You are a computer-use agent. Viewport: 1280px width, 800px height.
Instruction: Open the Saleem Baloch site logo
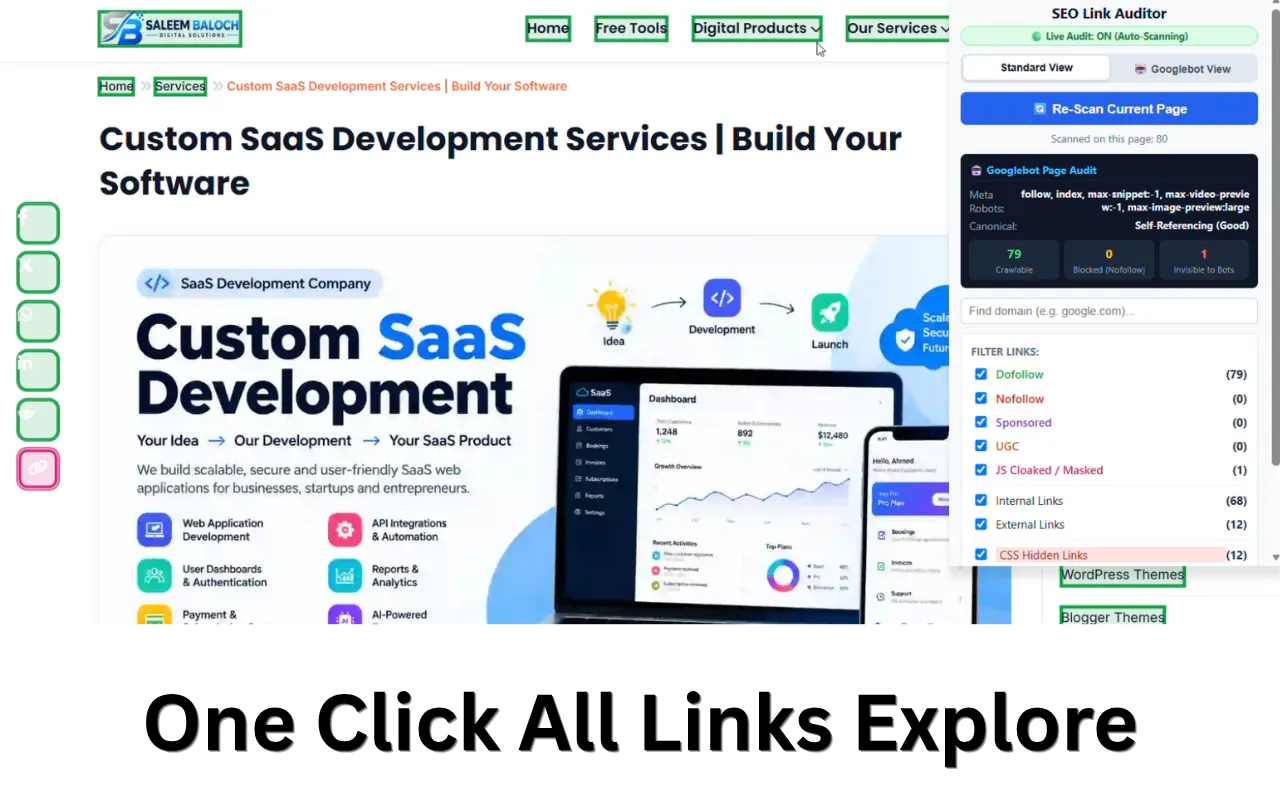click(x=170, y=28)
